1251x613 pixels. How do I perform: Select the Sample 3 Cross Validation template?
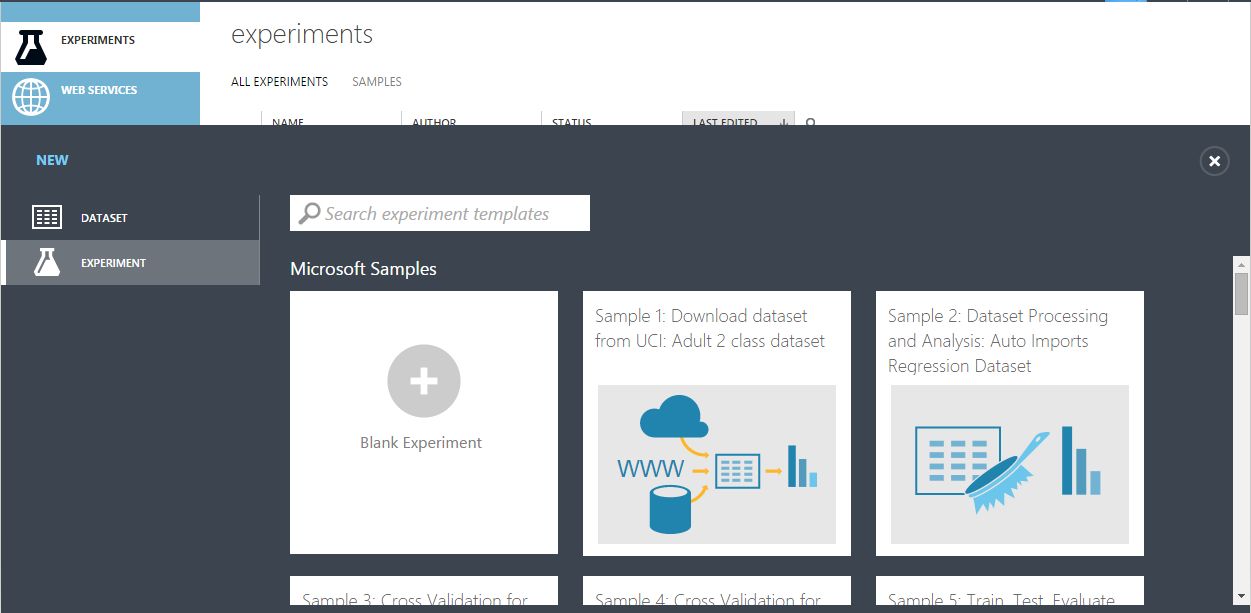tap(423, 595)
